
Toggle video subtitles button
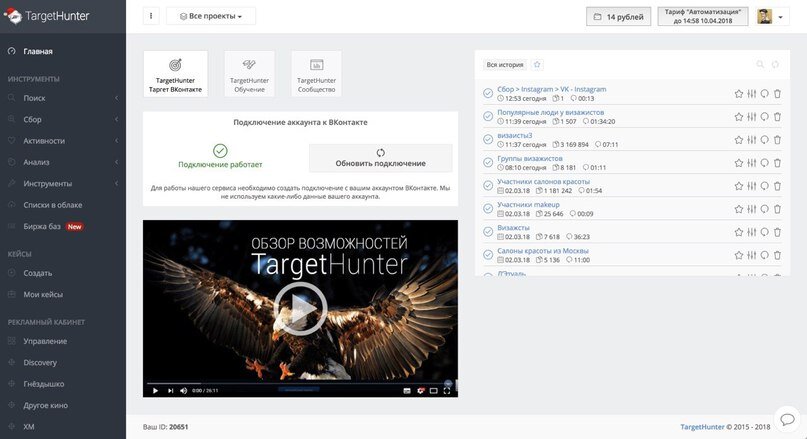pyautogui.click(x=407, y=391)
